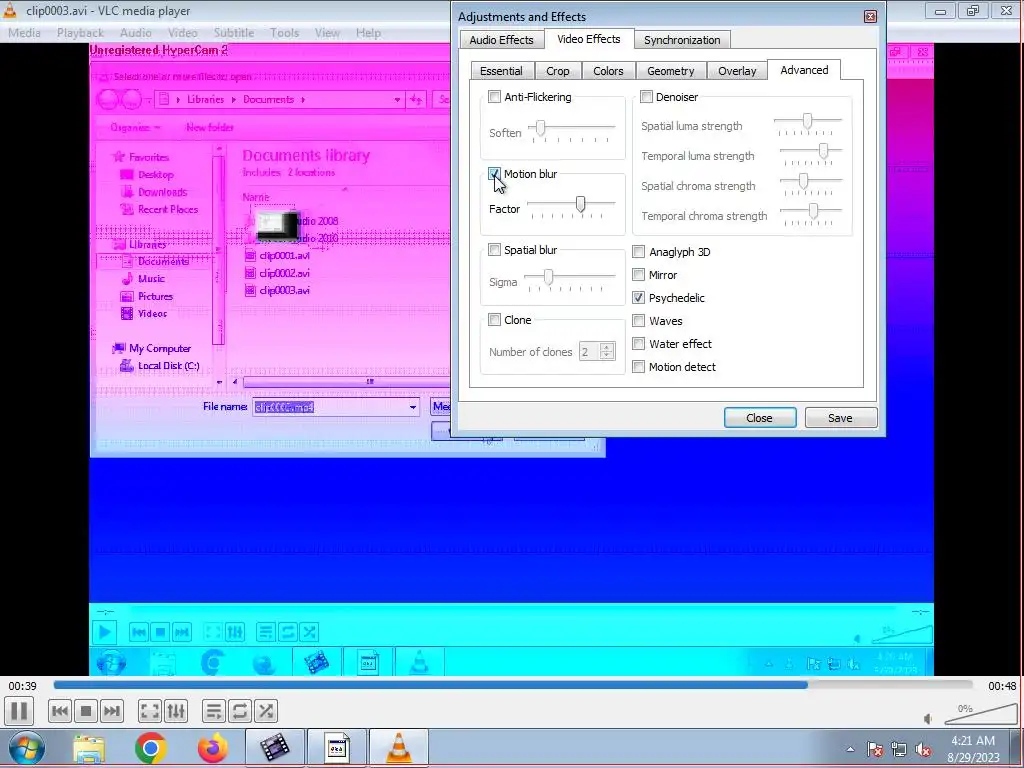Open File Explorer from taskbar

pos(89,748)
